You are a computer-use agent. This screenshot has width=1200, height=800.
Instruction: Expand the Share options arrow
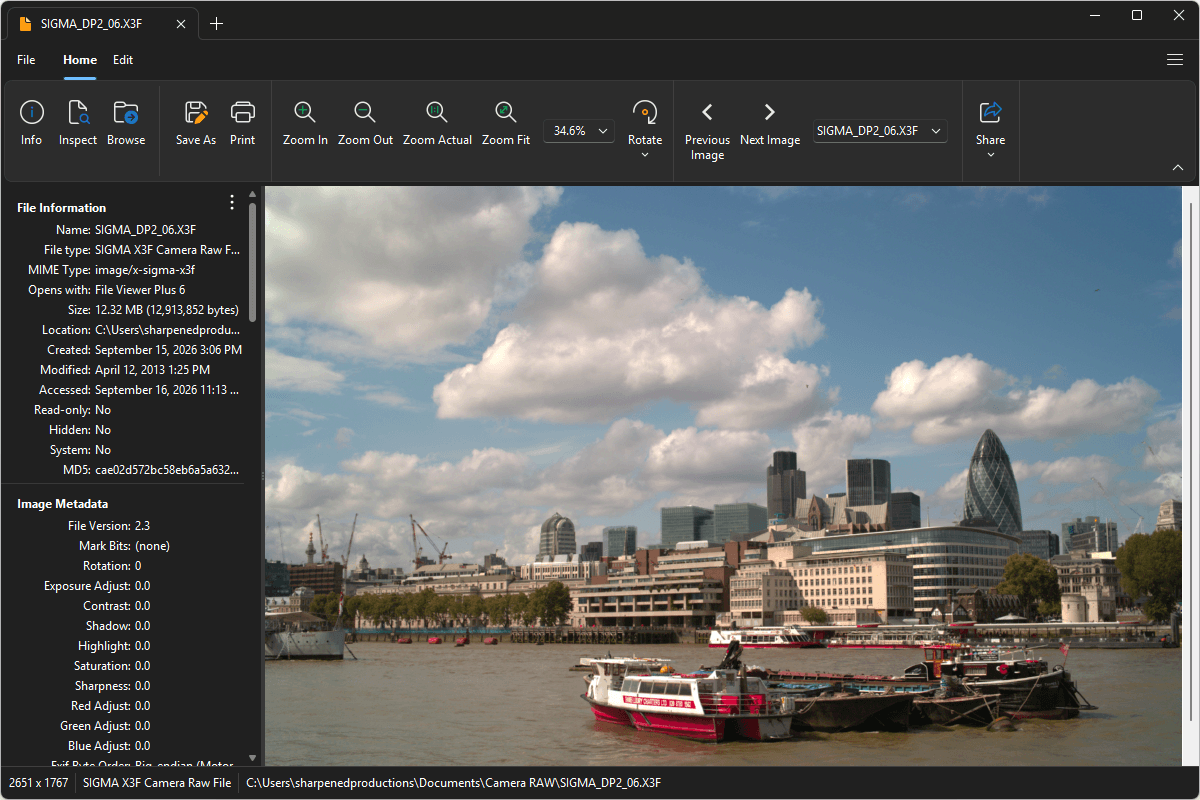click(991, 155)
